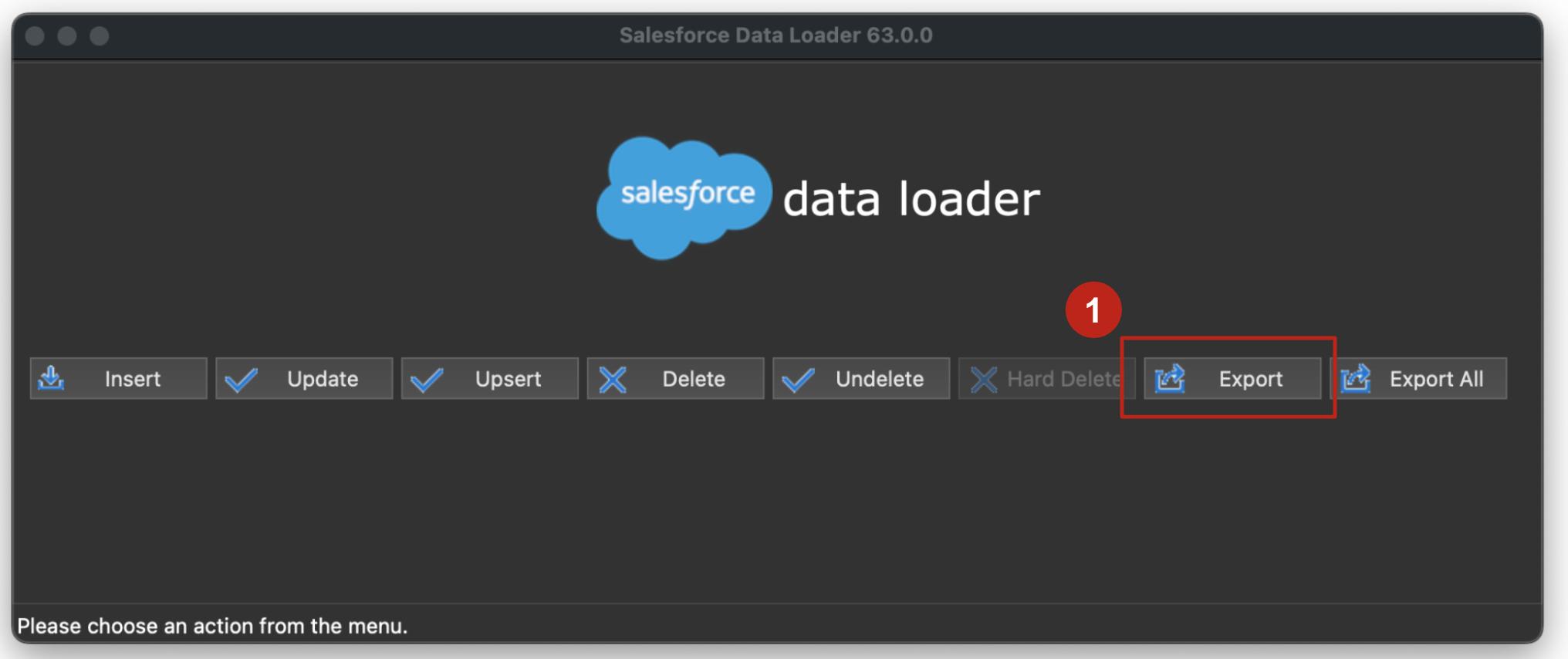The height and width of the screenshot is (659, 1568).
Task: Choose the Insert label
Action: 133,379
